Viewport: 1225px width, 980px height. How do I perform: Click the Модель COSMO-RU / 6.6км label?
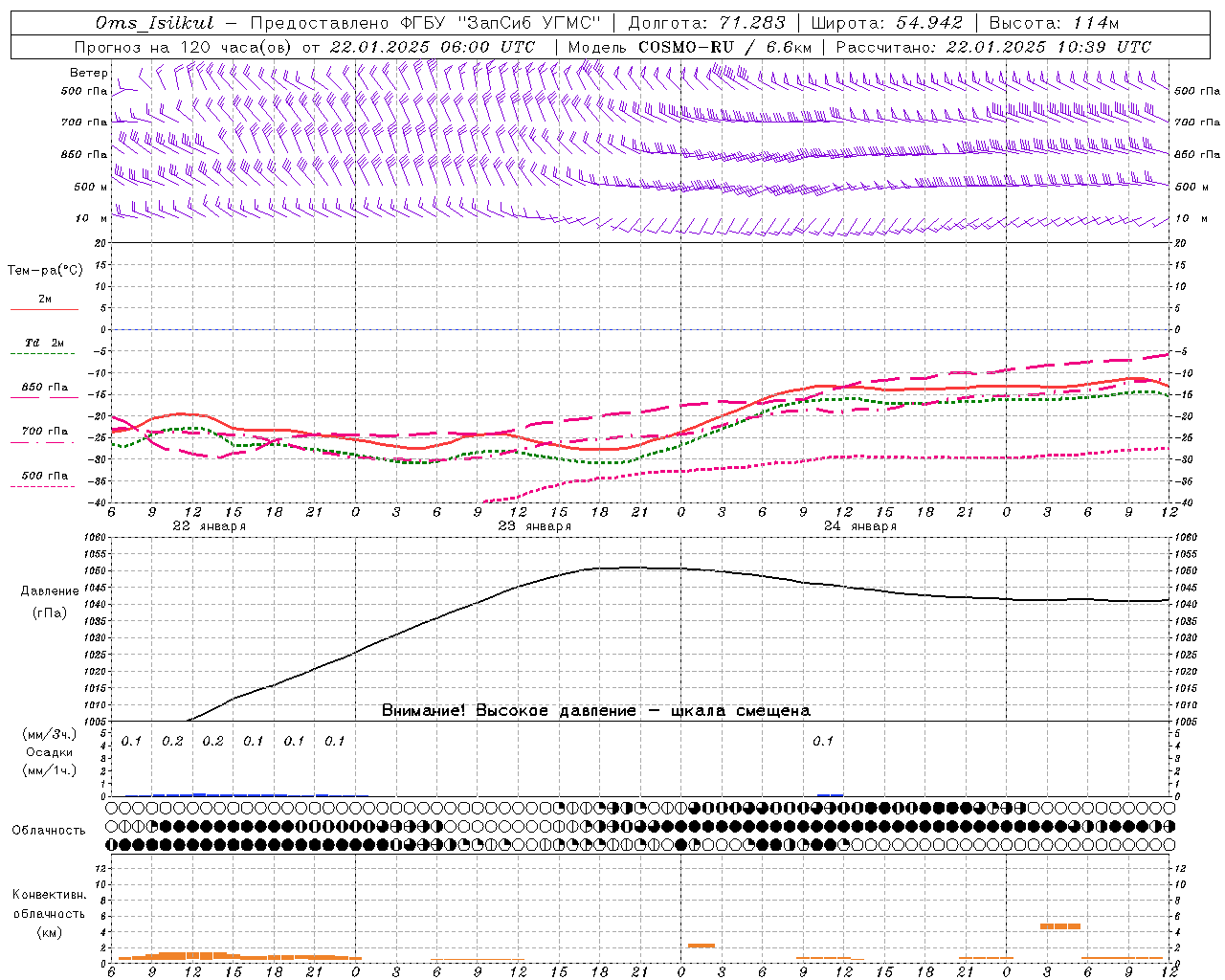[690, 47]
